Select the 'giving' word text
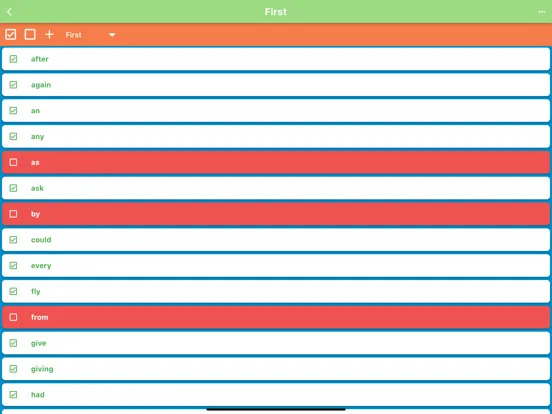Viewport: 552px width, 414px height. click(42, 369)
